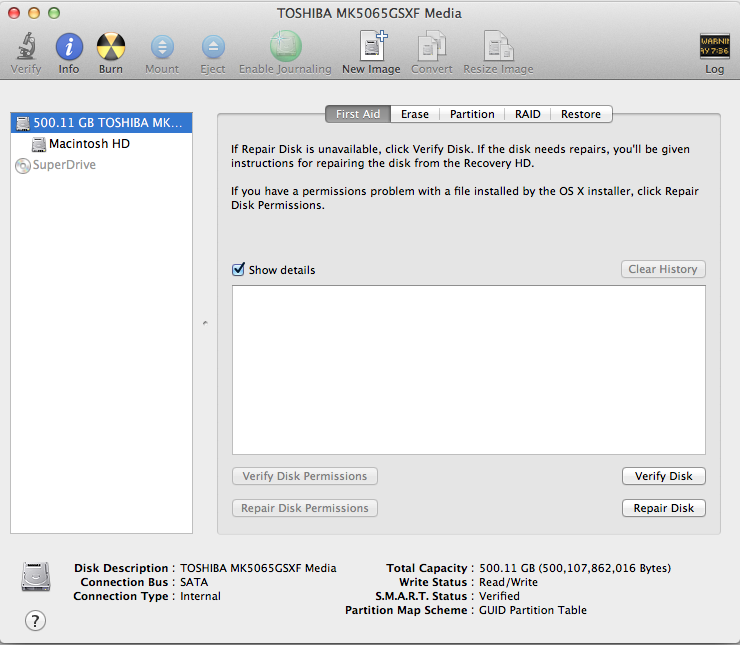Select SuperDrive in the sidebar
The height and width of the screenshot is (645, 740).
coord(64,165)
